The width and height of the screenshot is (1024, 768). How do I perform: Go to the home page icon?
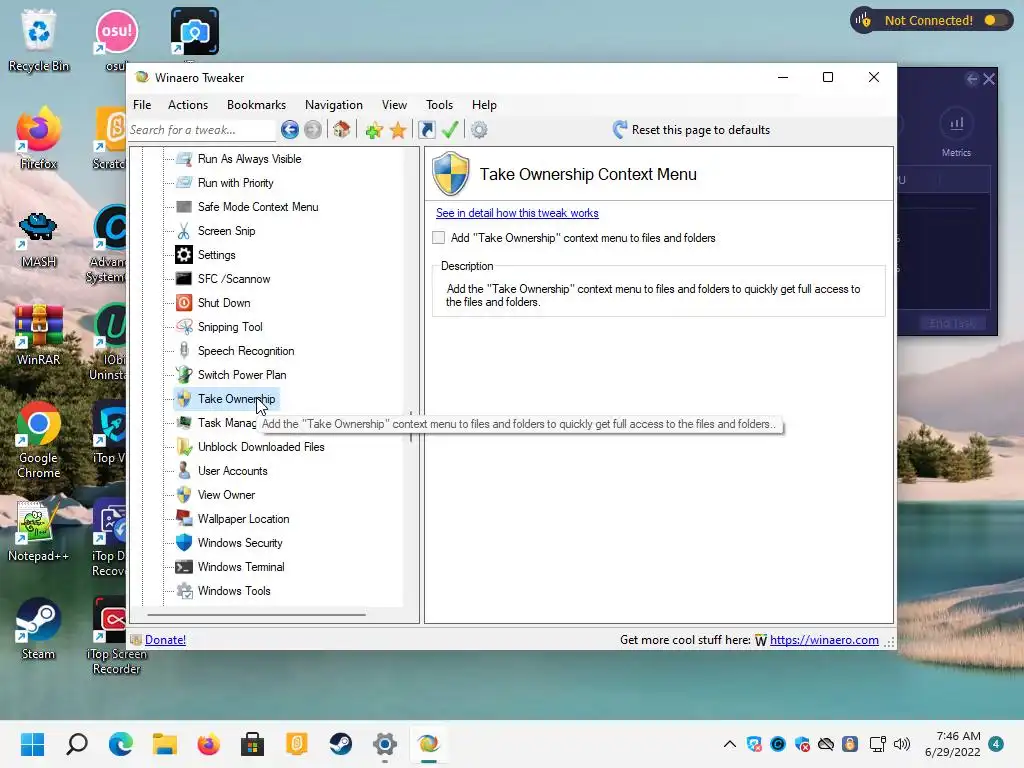click(342, 129)
